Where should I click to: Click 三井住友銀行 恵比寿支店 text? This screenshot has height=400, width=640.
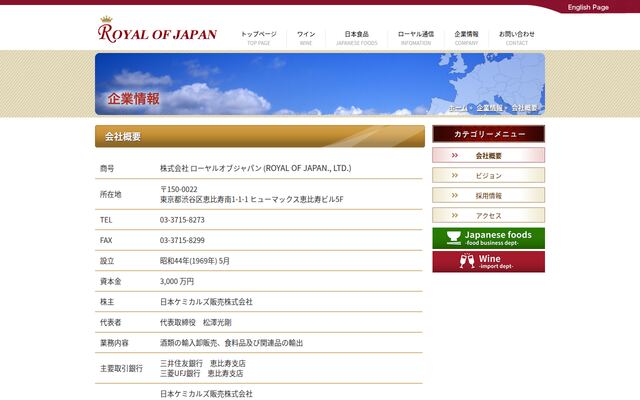pos(203,363)
